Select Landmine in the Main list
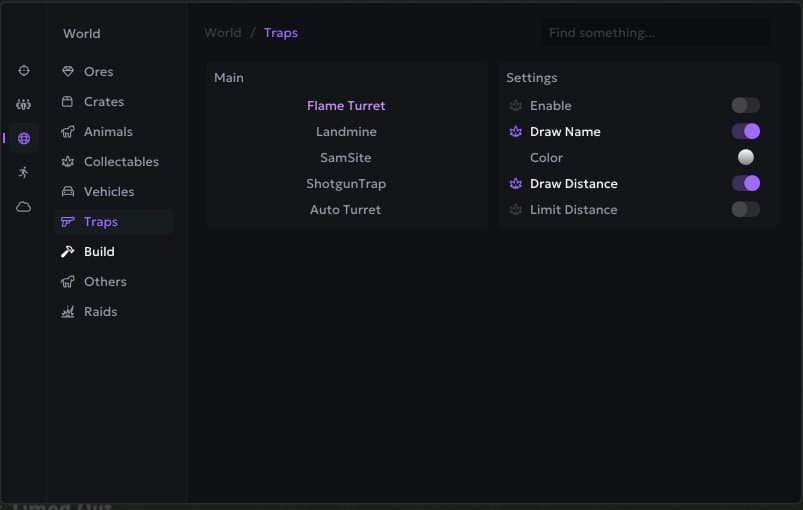The width and height of the screenshot is (803, 510). point(346,132)
